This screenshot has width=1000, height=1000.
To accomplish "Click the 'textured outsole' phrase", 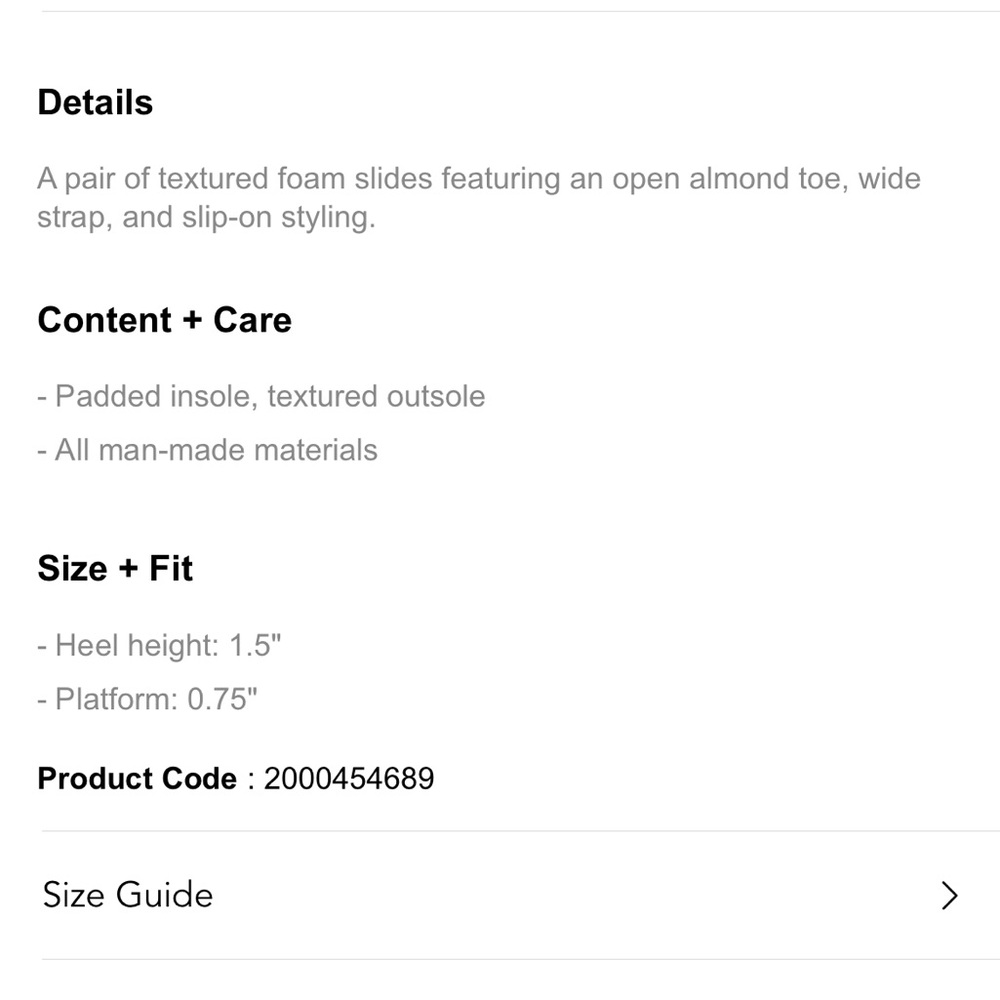I will click(x=376, y=397).
